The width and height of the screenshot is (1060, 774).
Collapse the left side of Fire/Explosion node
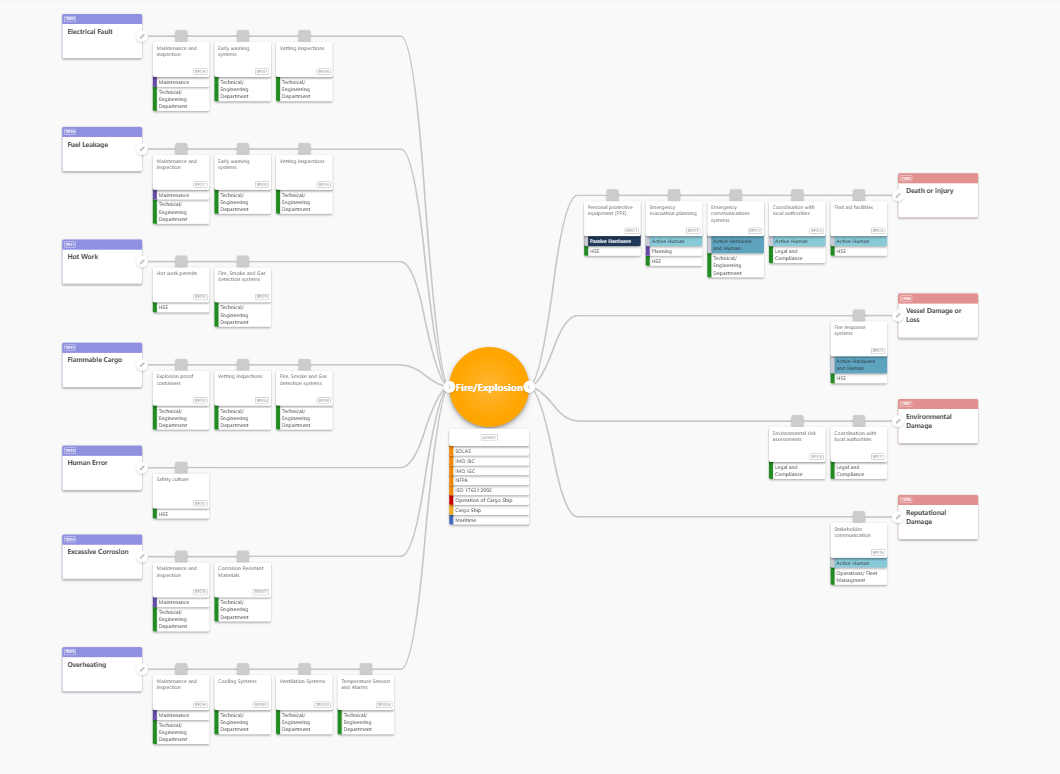pyautogui.click(x=449, y=386)
